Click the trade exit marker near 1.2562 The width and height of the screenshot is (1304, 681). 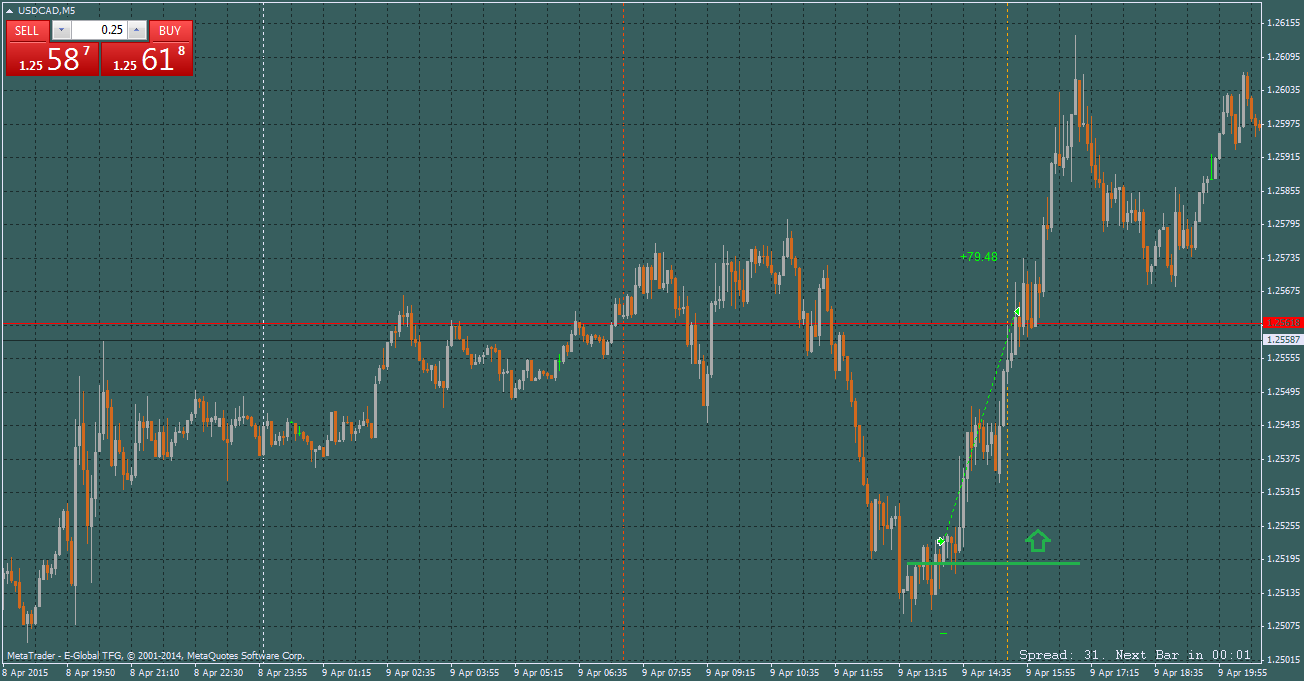(x=1016, y=313)
